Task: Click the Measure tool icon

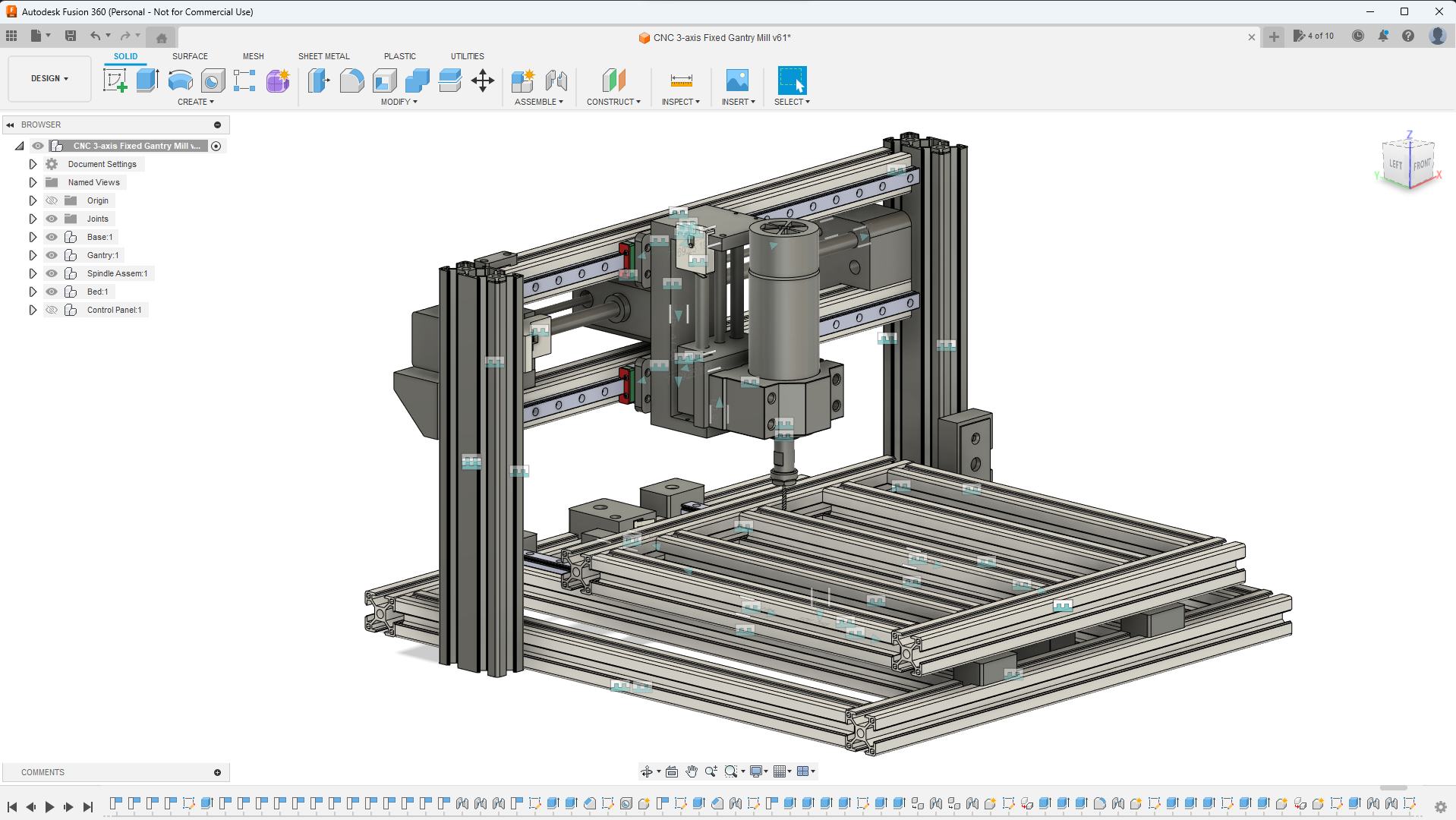Action: (x=681, y=80)
